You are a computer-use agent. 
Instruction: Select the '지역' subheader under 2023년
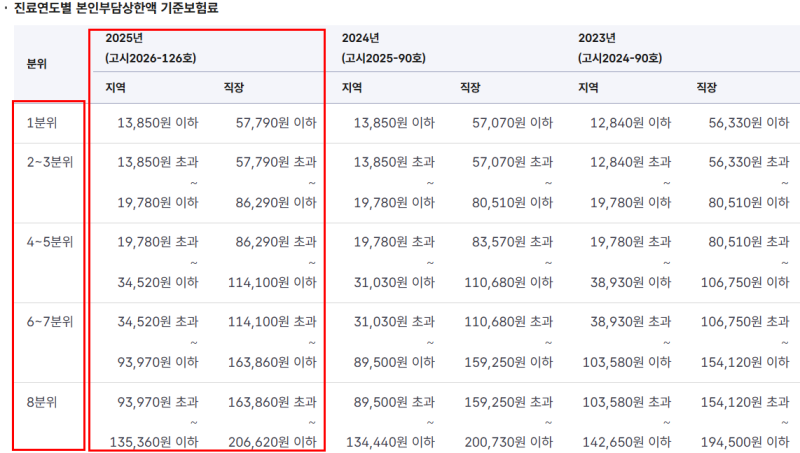[x=588, y=88]
